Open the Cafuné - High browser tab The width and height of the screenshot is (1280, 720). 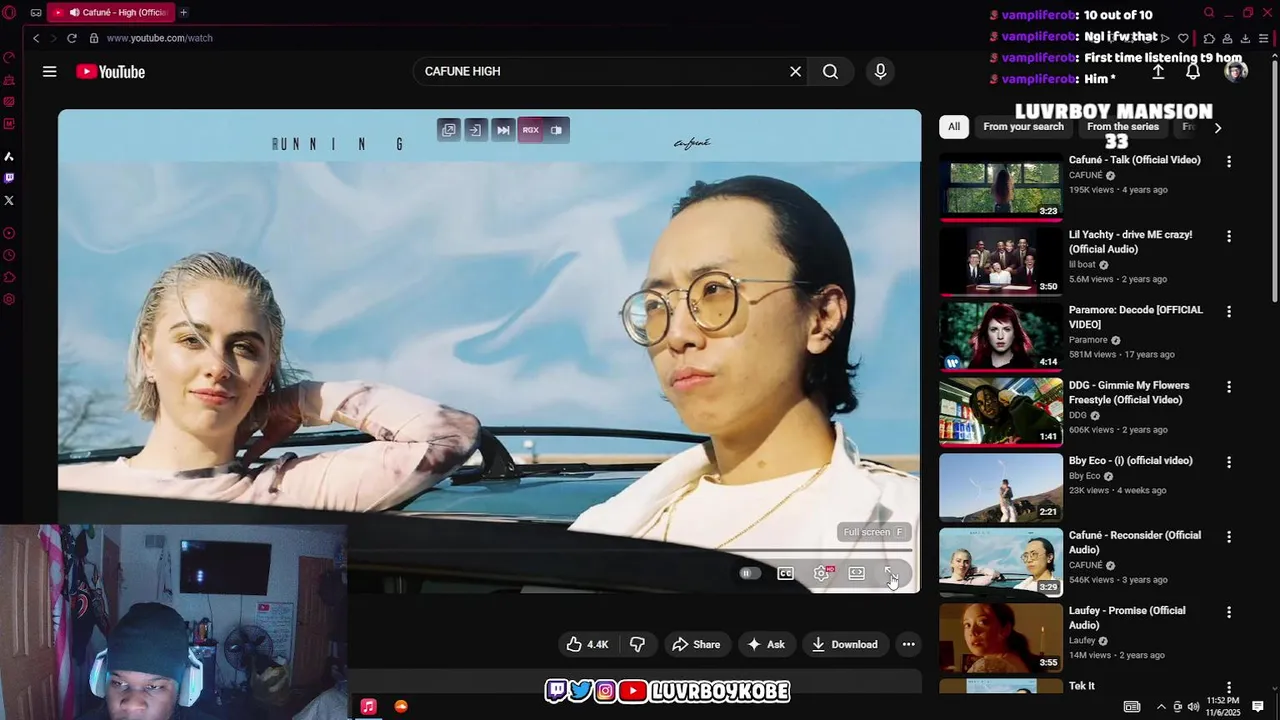(110, 12)
